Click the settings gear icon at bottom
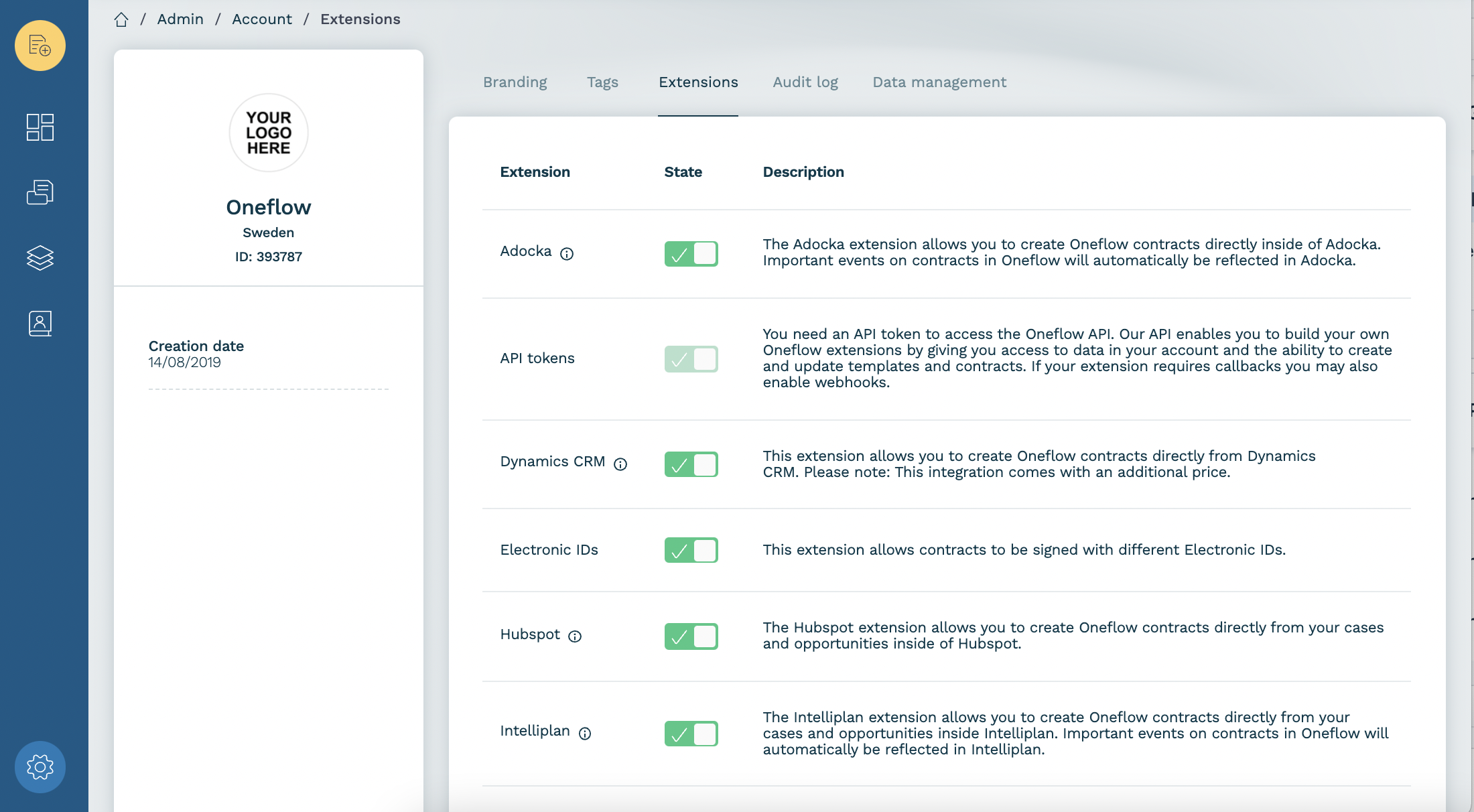Image resolution: width=1474 pixels, height=812 pixels. 40,766
